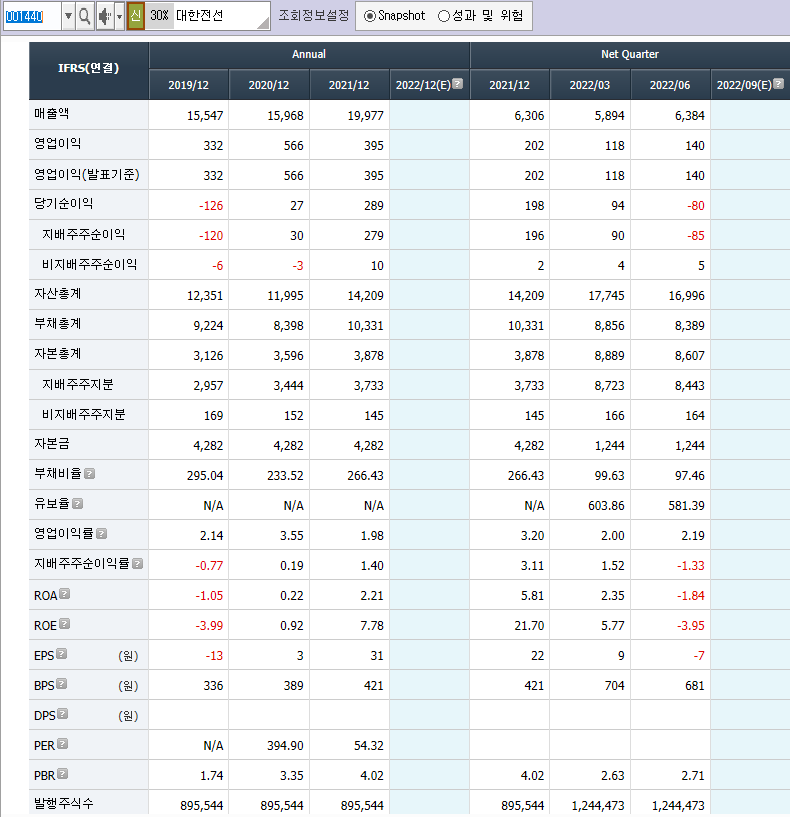Screen dimensions: 790x817
Task: Click the 매출액 row label
Action: (x=52, y=114)
